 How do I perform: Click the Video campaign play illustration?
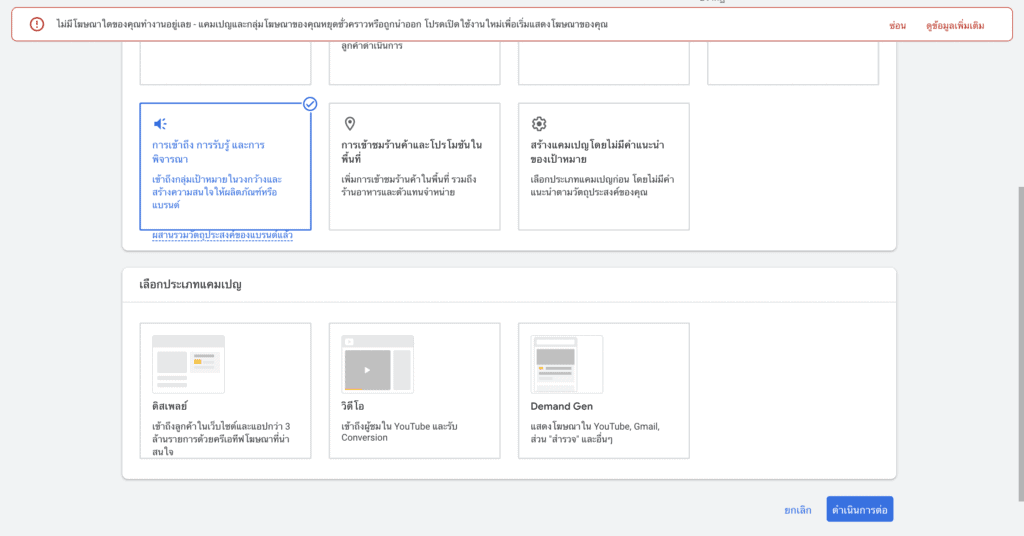pos(377,364)
